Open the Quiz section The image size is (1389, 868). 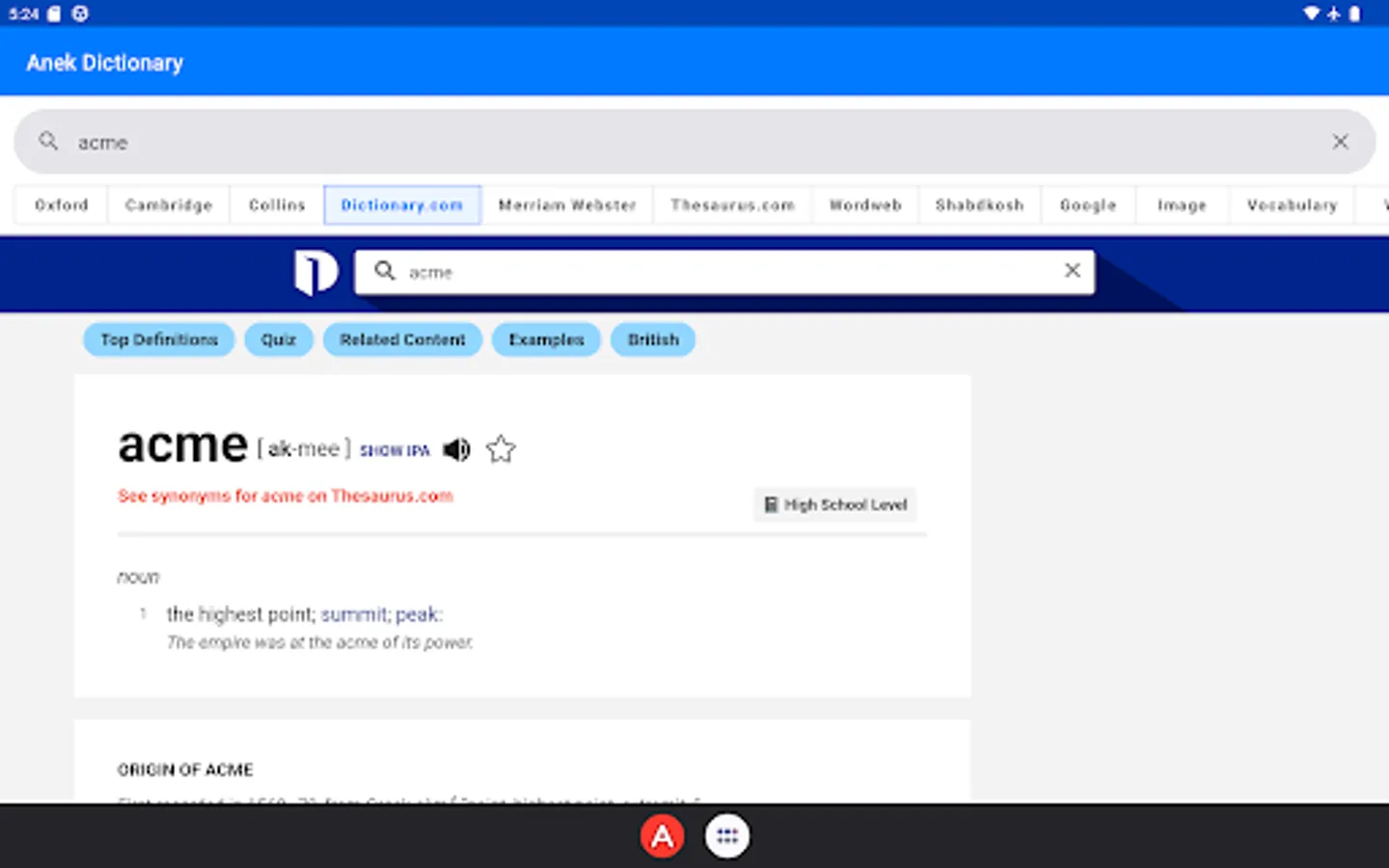[279, 339]
